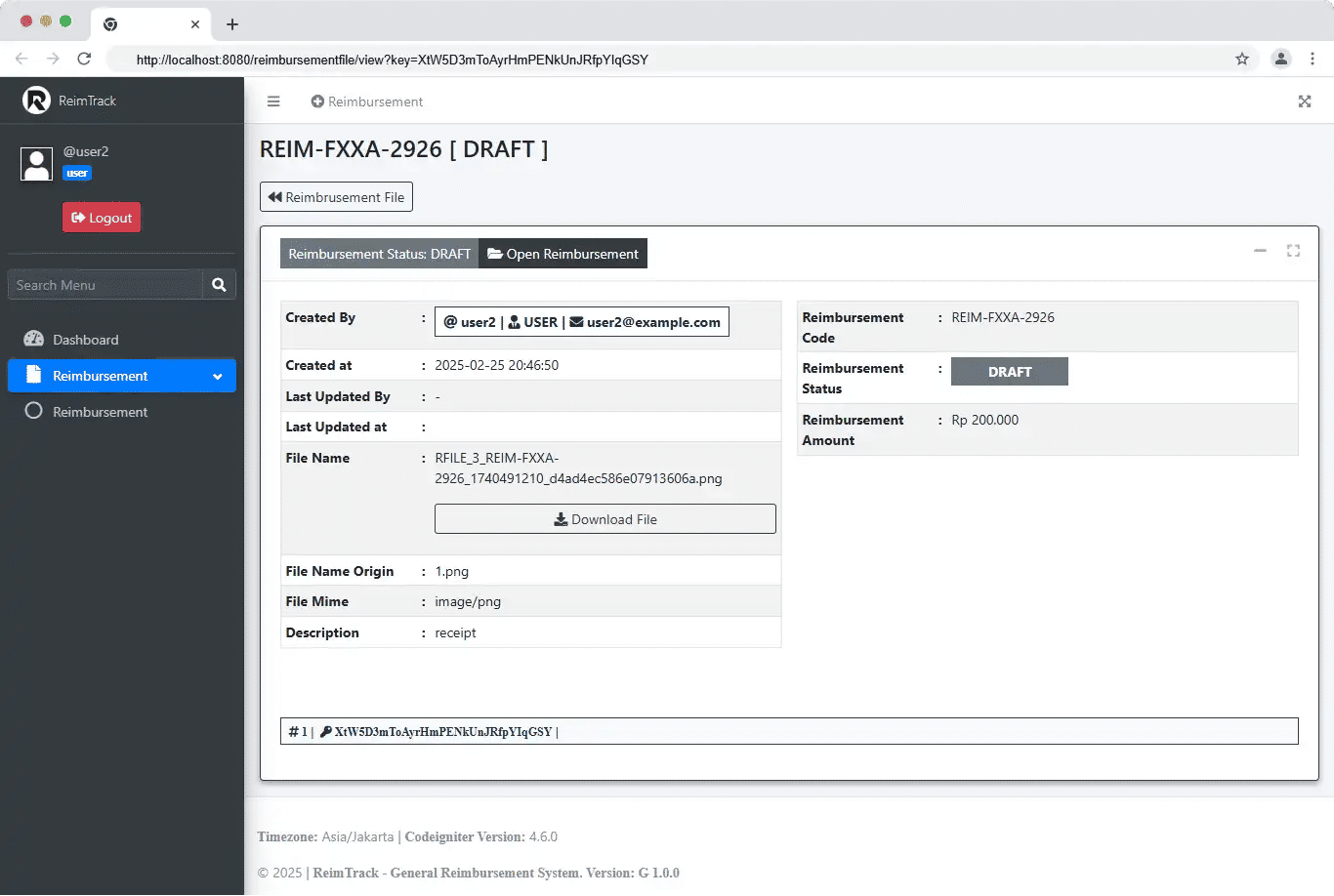The width and height of the screenshot is (1334, 896).
Task: Open the Chrome three-dot menu
Action: [x=1313, y=59]
